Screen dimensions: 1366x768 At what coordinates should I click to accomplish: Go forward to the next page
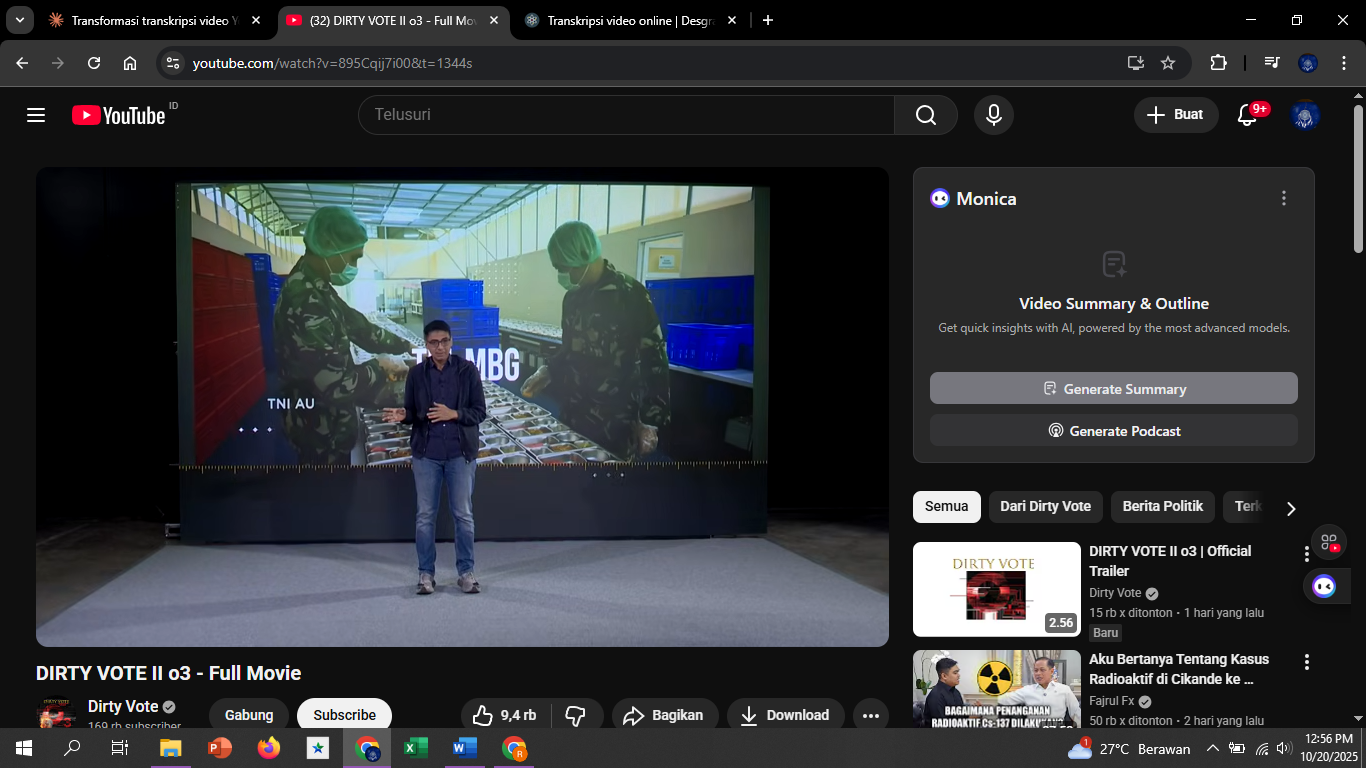coord(58,63)
